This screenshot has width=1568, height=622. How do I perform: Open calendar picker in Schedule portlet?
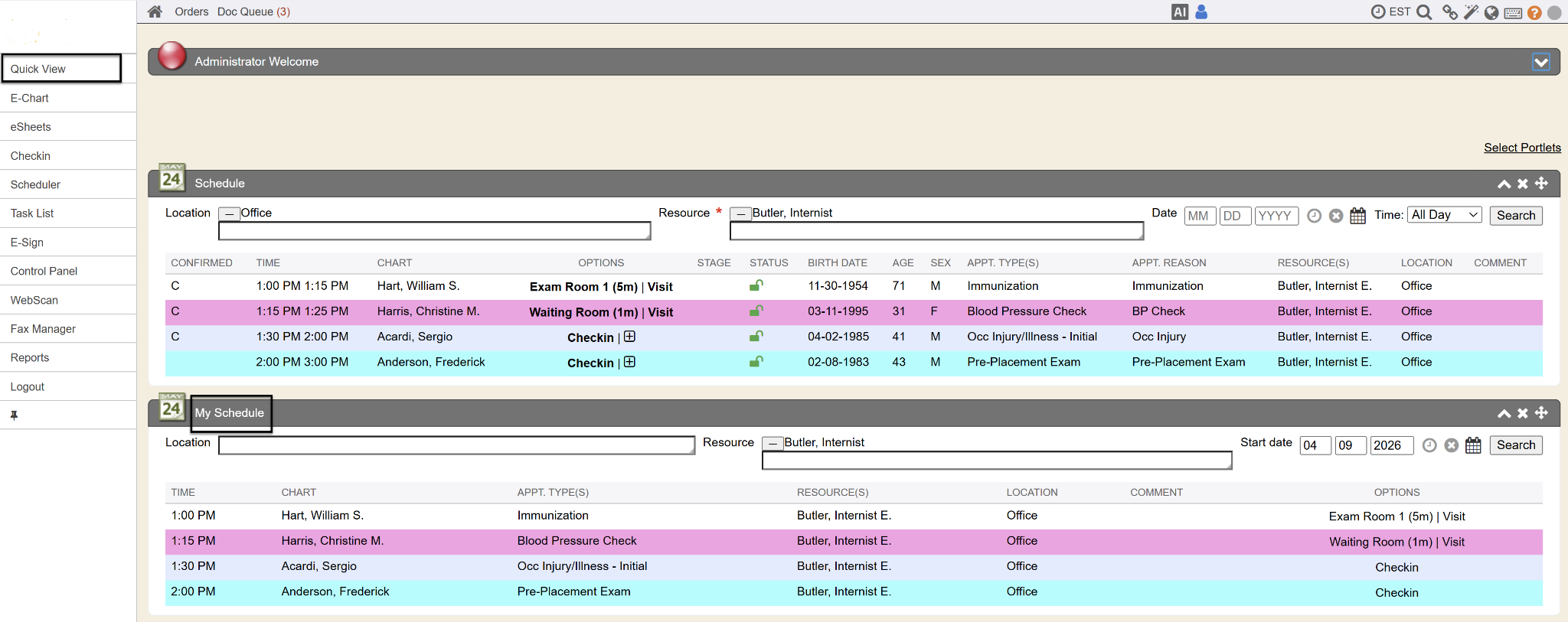[x=1357, y=216]
